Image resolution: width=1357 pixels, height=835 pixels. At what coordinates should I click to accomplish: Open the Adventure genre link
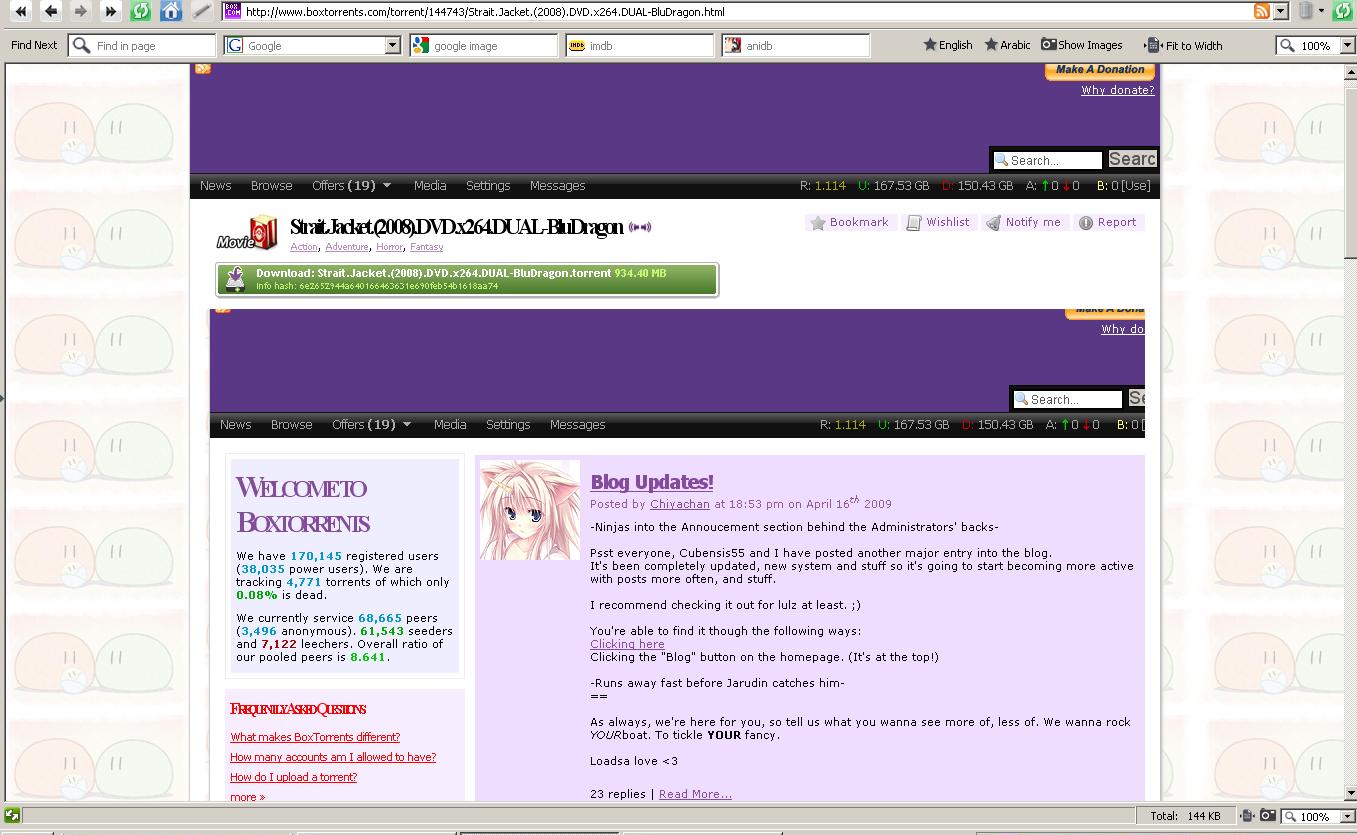(346, 247)
